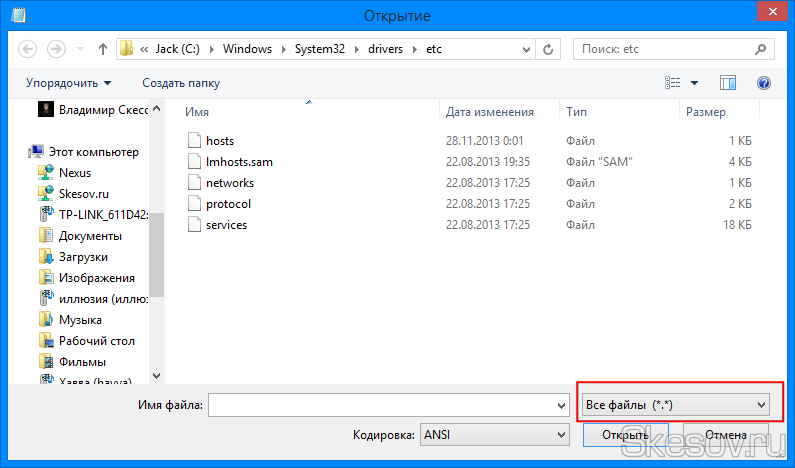
Task: Toggle the preview pane icon
Action: tap(728, 83)
